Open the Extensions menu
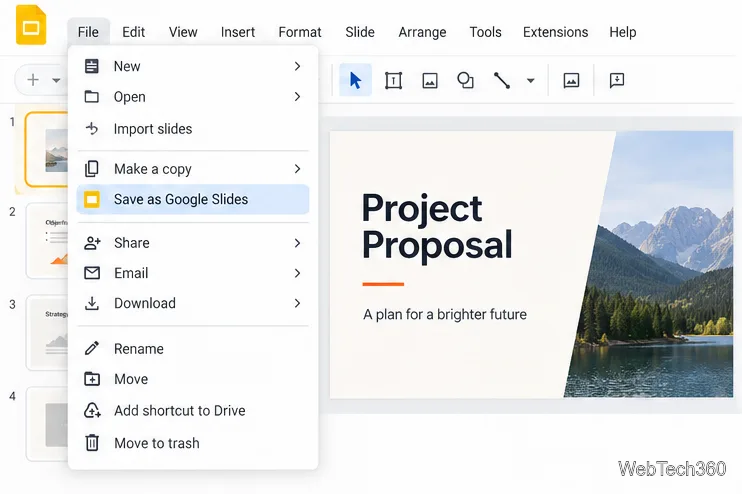This screenshot has height=494, width=742. point(556,32)
